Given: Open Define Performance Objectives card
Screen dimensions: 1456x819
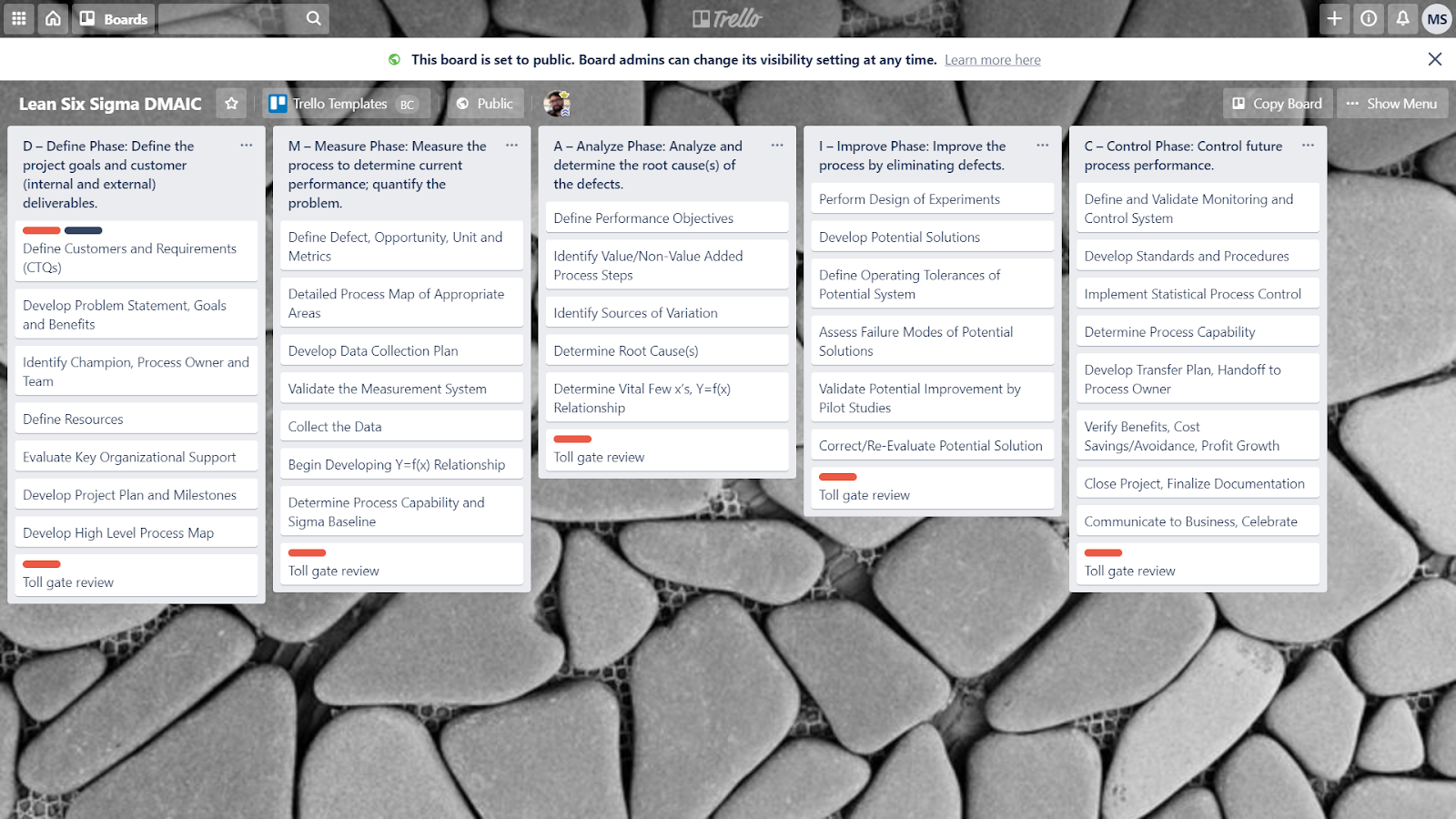Looking at the screenshot, I should [667, 217].
